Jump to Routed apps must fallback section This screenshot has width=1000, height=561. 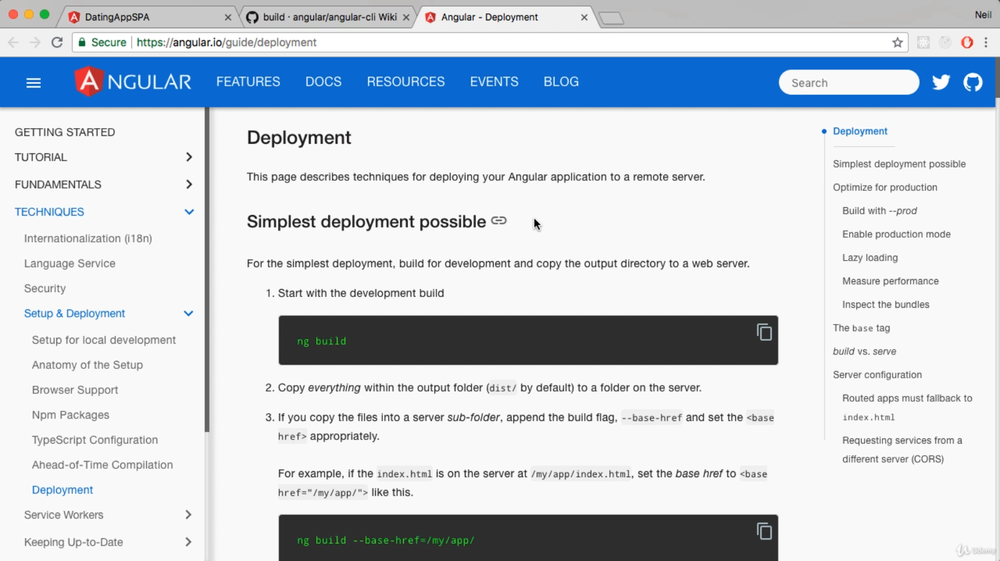[907, 407]
